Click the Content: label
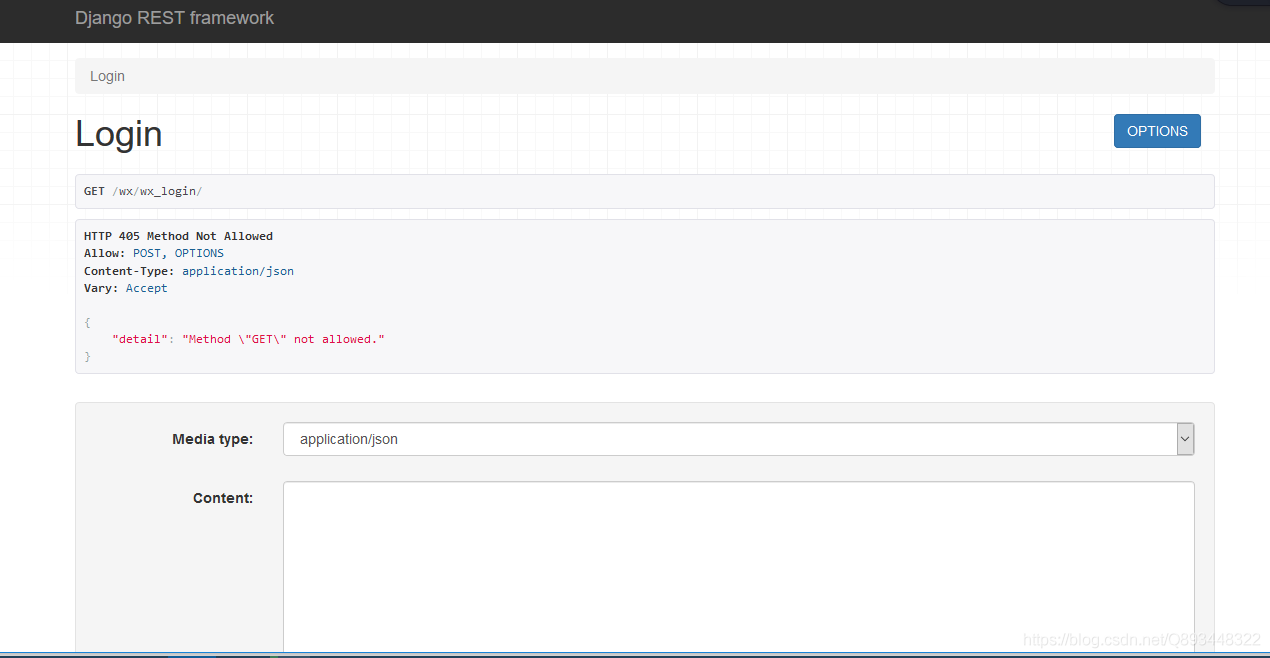Screen dimensions: 1270x658 (223, 498)
